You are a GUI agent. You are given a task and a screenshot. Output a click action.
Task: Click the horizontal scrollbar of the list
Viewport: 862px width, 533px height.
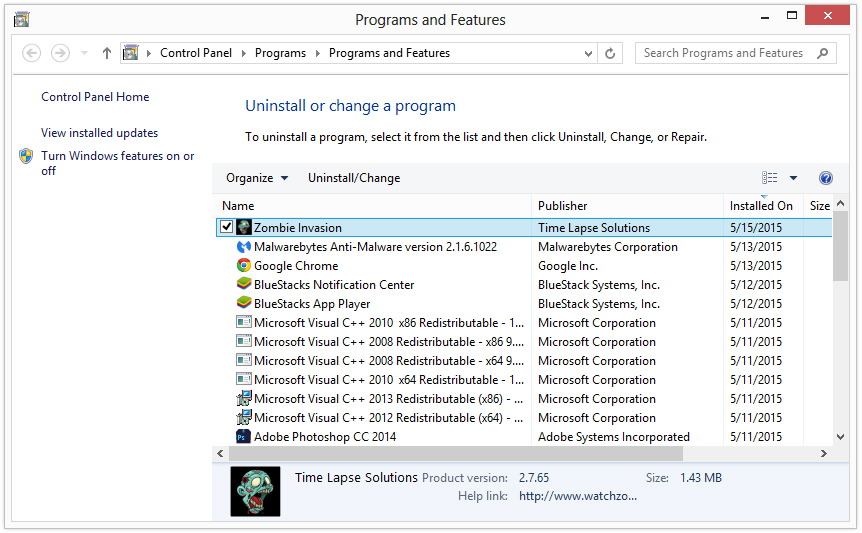(450, 453)
